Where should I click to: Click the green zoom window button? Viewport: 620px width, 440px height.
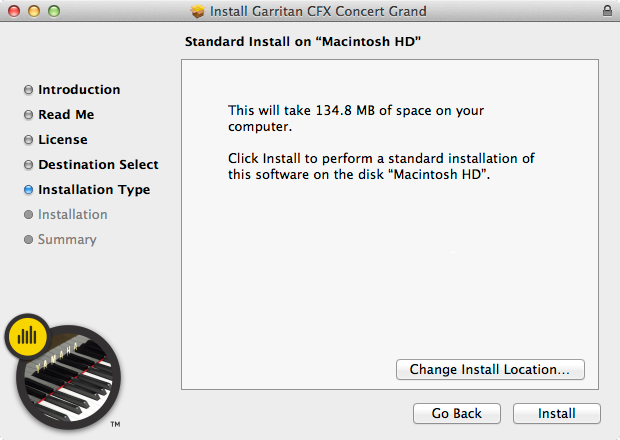click(x=54, y=11)
